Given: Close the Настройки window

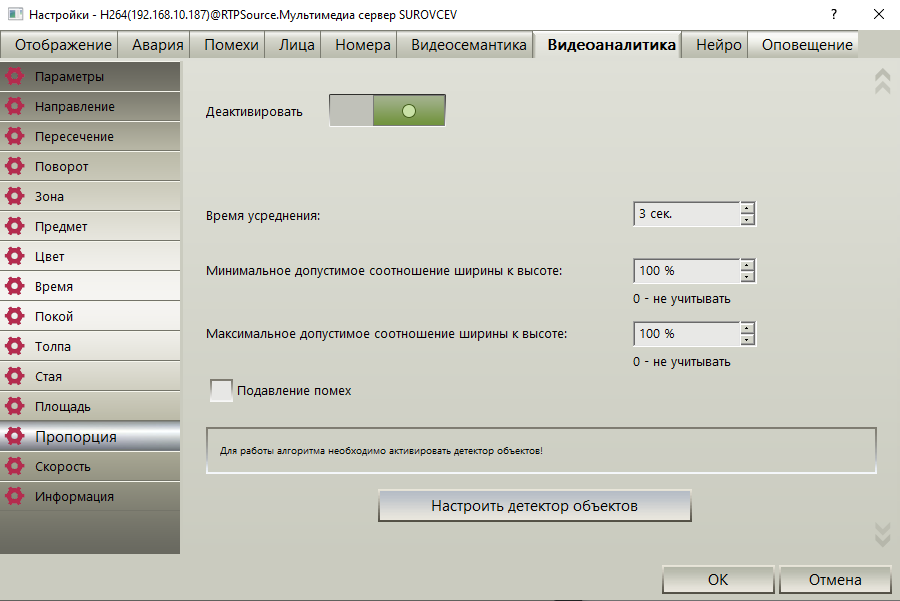Looking at the screenshot, I should pyautogui.click(x=879, y=14).
